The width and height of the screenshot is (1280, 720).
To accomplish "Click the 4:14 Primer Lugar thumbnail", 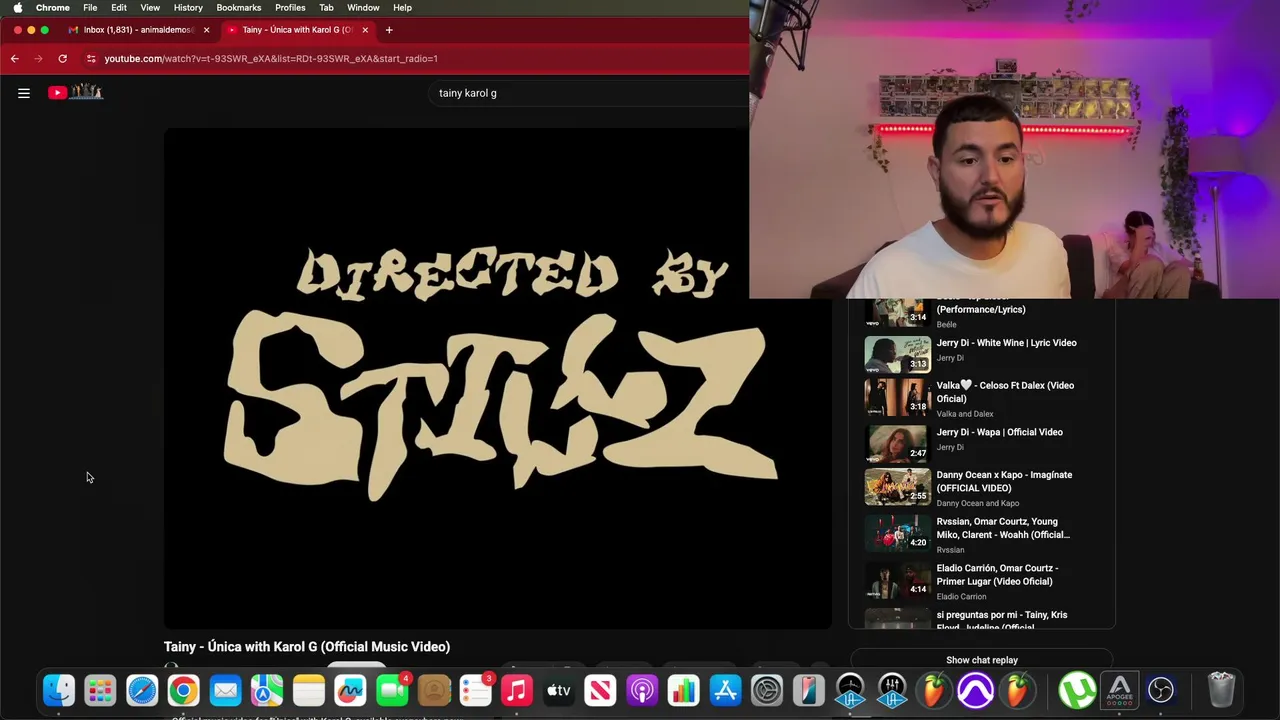I will pyautogui.click(x=897, y=580).
